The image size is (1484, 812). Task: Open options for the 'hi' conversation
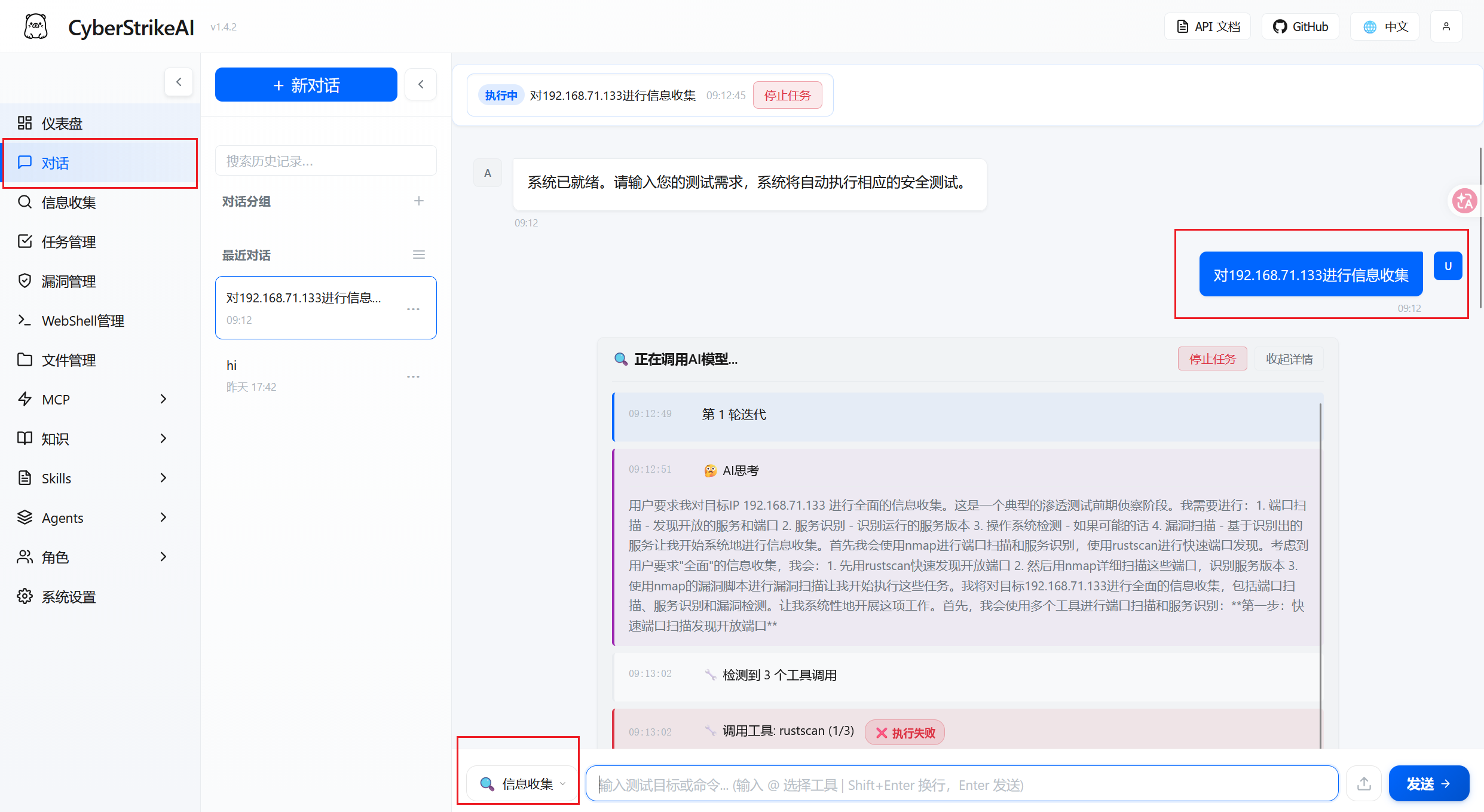coord(413,376)
